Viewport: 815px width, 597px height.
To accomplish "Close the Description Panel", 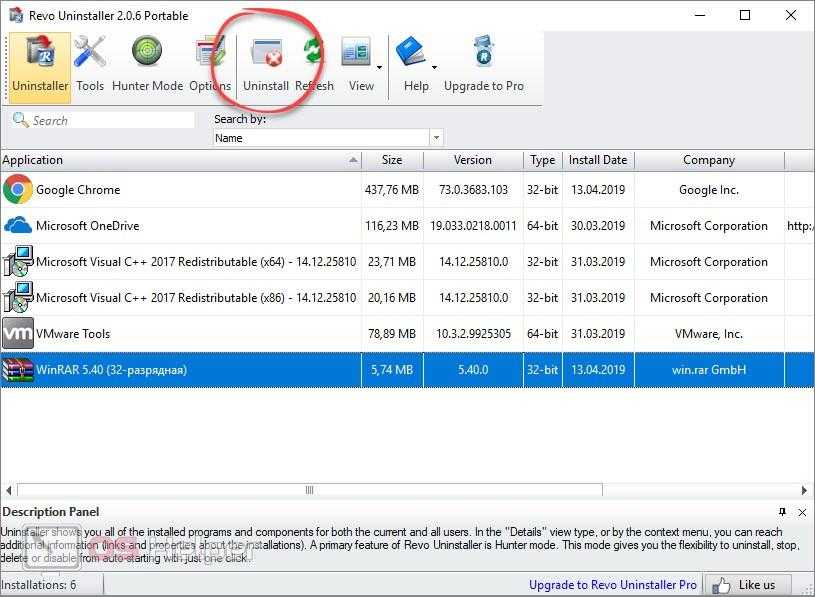I will coord(803,512).
